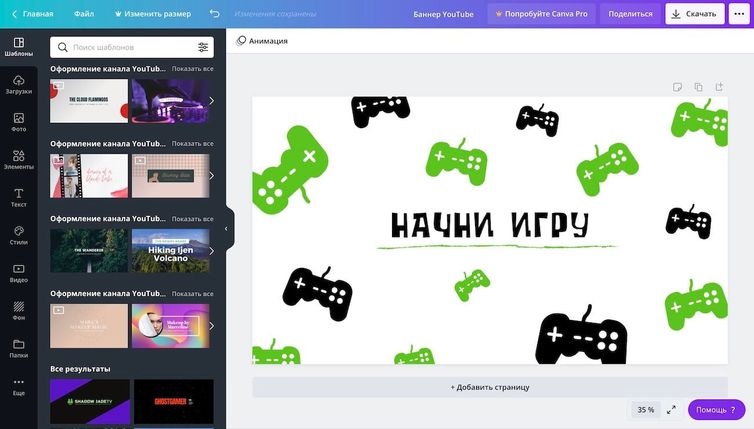754x429 pixels.
Task: Open the Стили styles panel
Action: (18, 235)
